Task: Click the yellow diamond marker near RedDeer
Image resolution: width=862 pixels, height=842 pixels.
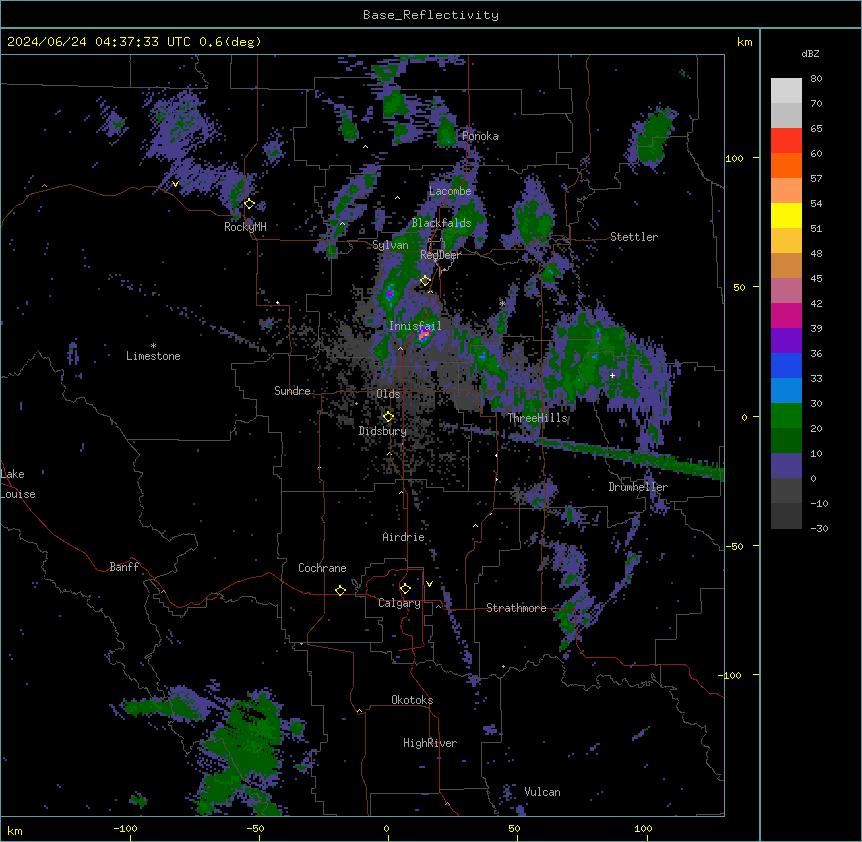Action: 425,281
